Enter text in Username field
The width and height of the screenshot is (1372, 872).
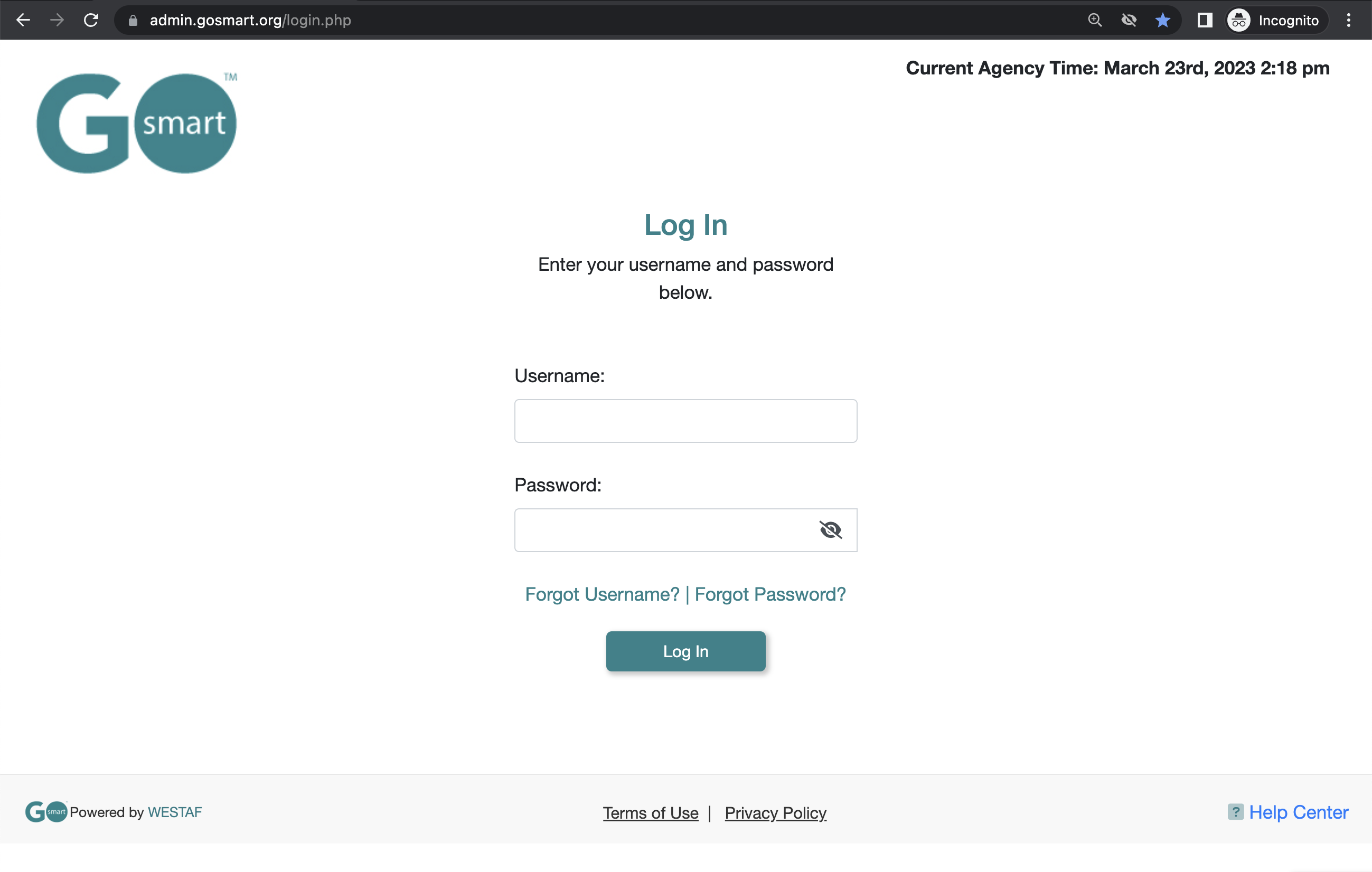point(685,421)
